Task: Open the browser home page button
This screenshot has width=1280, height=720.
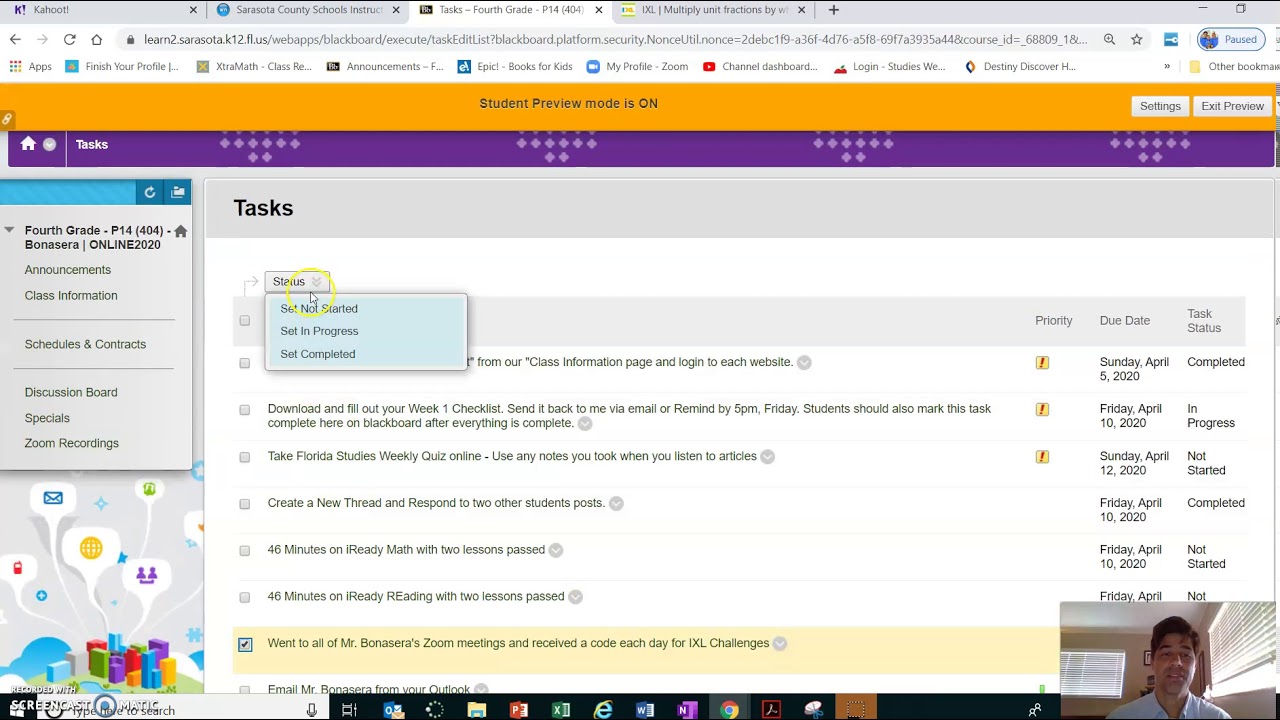Action: 96,39
